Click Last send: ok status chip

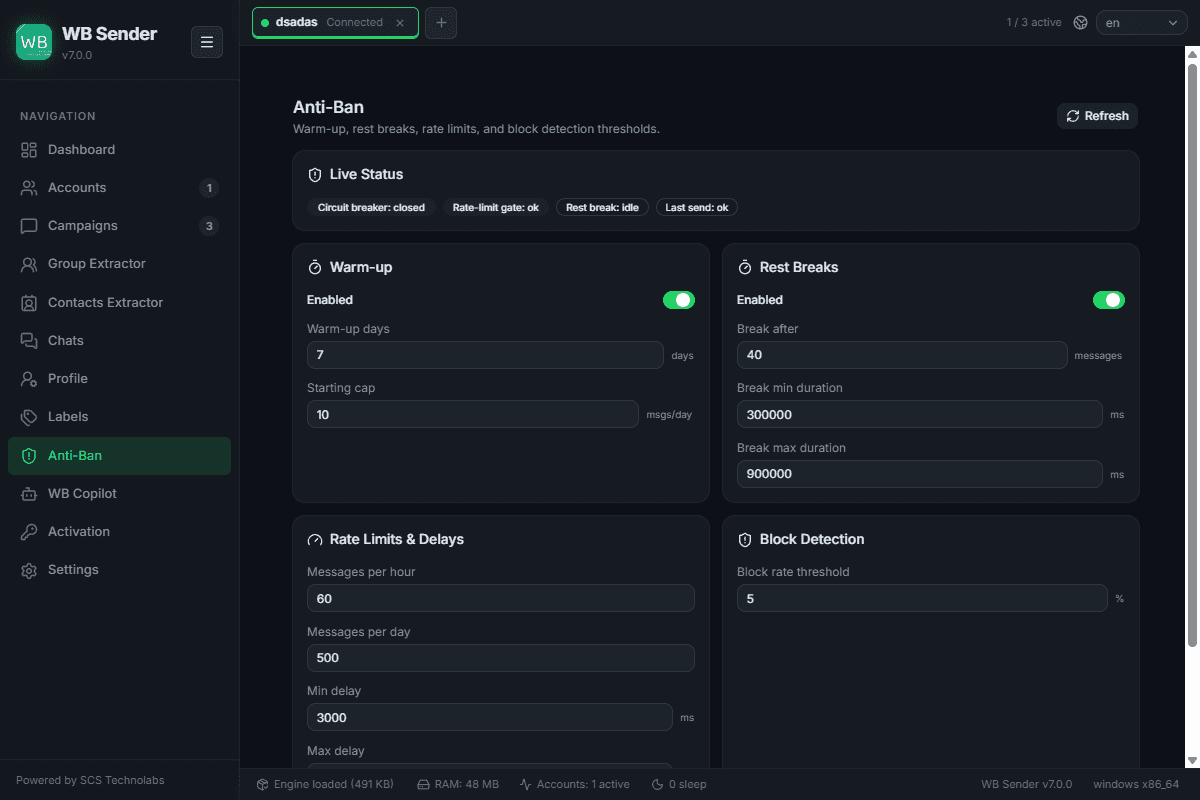[697, 208]
